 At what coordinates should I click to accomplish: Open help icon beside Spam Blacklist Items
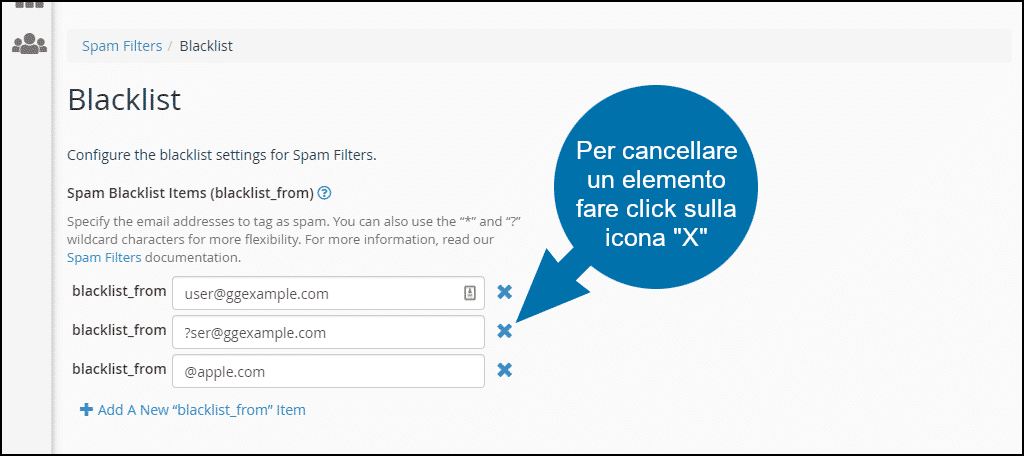pos(325,193)
